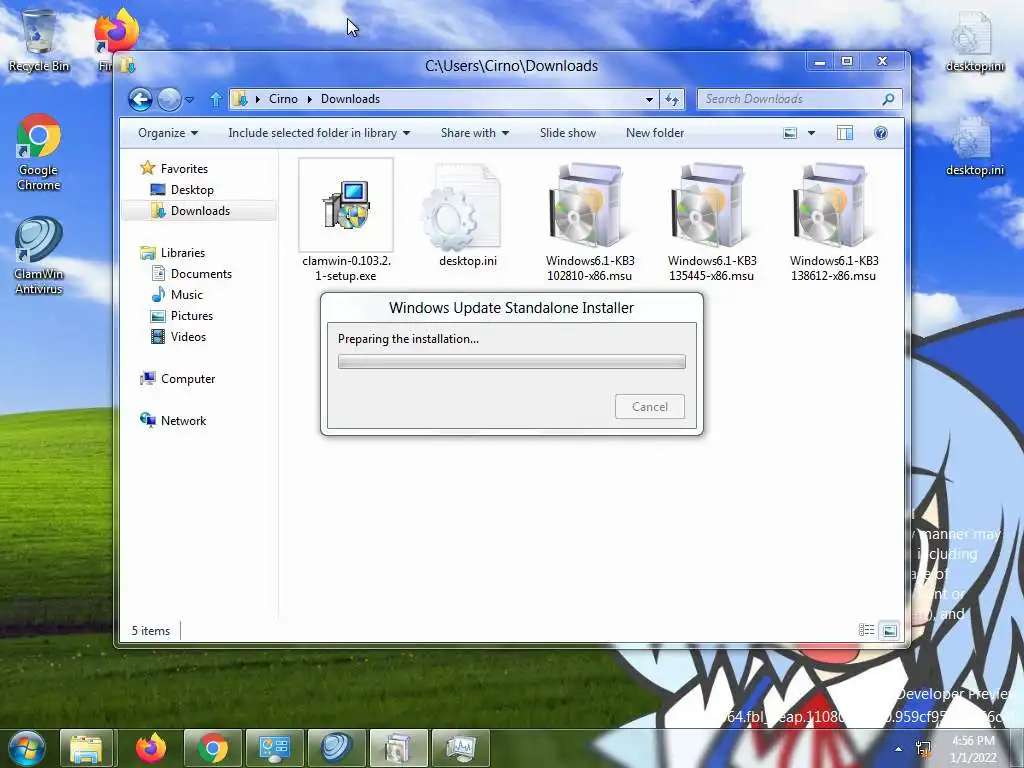The image size is (1024, 768).
Task: Switch to details view in status bar
Action: (867, 630)
